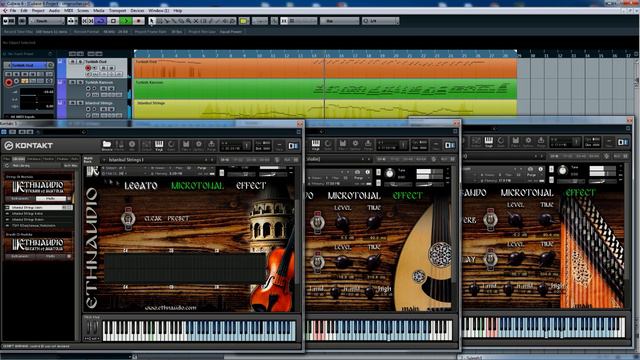Screen dimensions: 640x360
Task: Click the first Ethnaudio library banner
Action: tap(38, 187)
